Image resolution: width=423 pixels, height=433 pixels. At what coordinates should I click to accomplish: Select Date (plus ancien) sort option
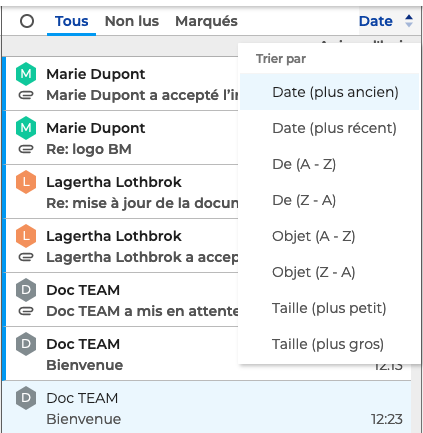point(329,92)
